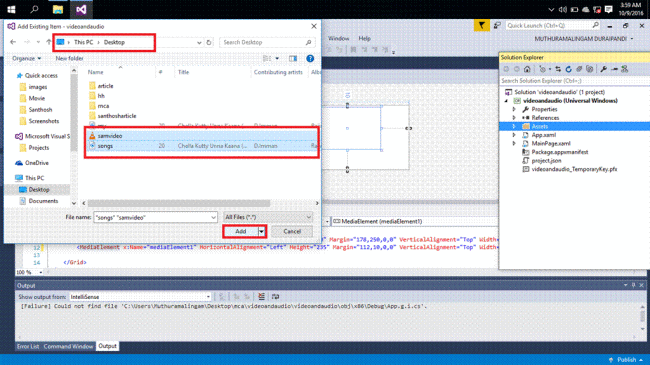Click the Quick Launch search box
The height and width of the screenshot is (365, 650).
click(553, 26)
